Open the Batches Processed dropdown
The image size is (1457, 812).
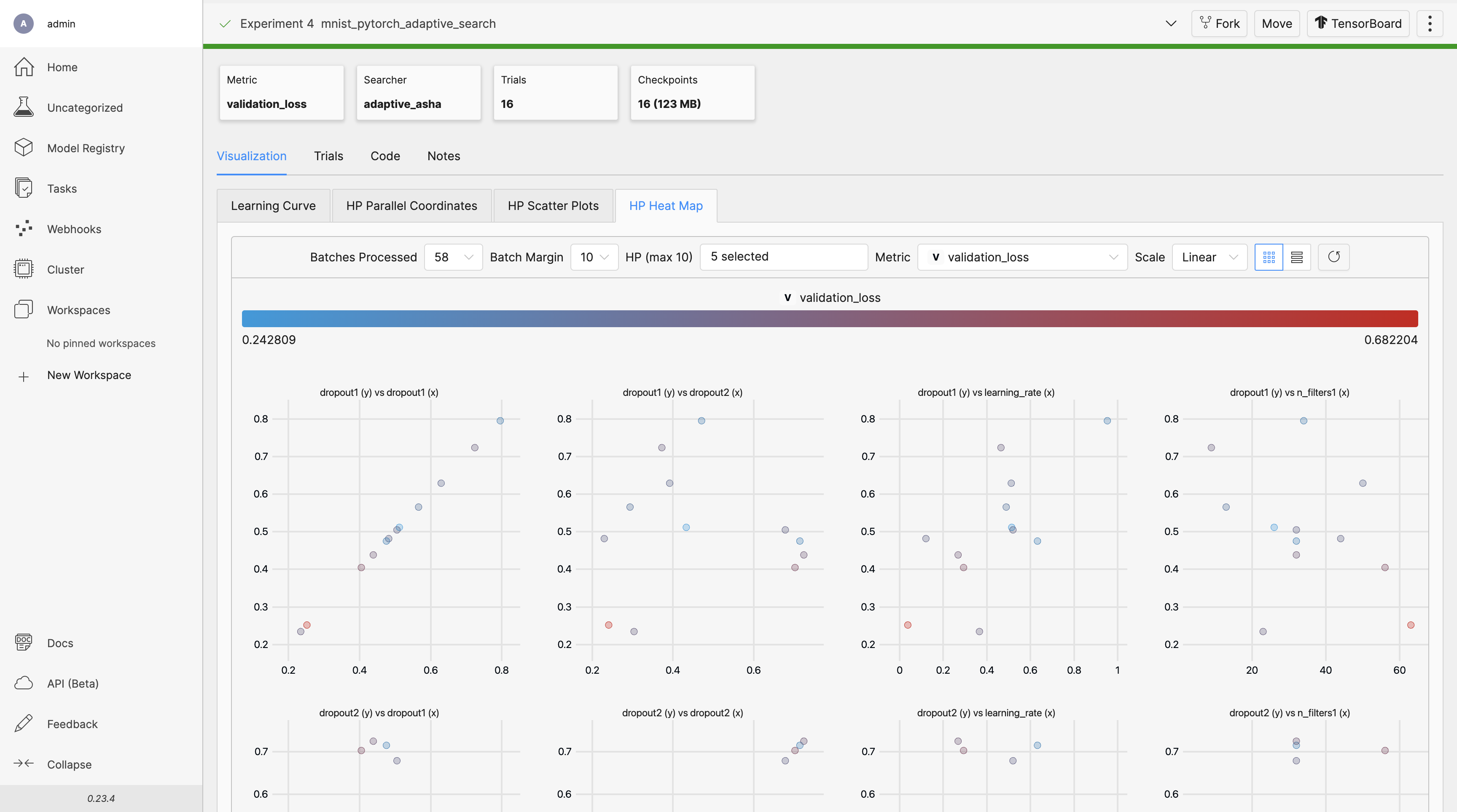pyautogui.click(x=453, y=257)
